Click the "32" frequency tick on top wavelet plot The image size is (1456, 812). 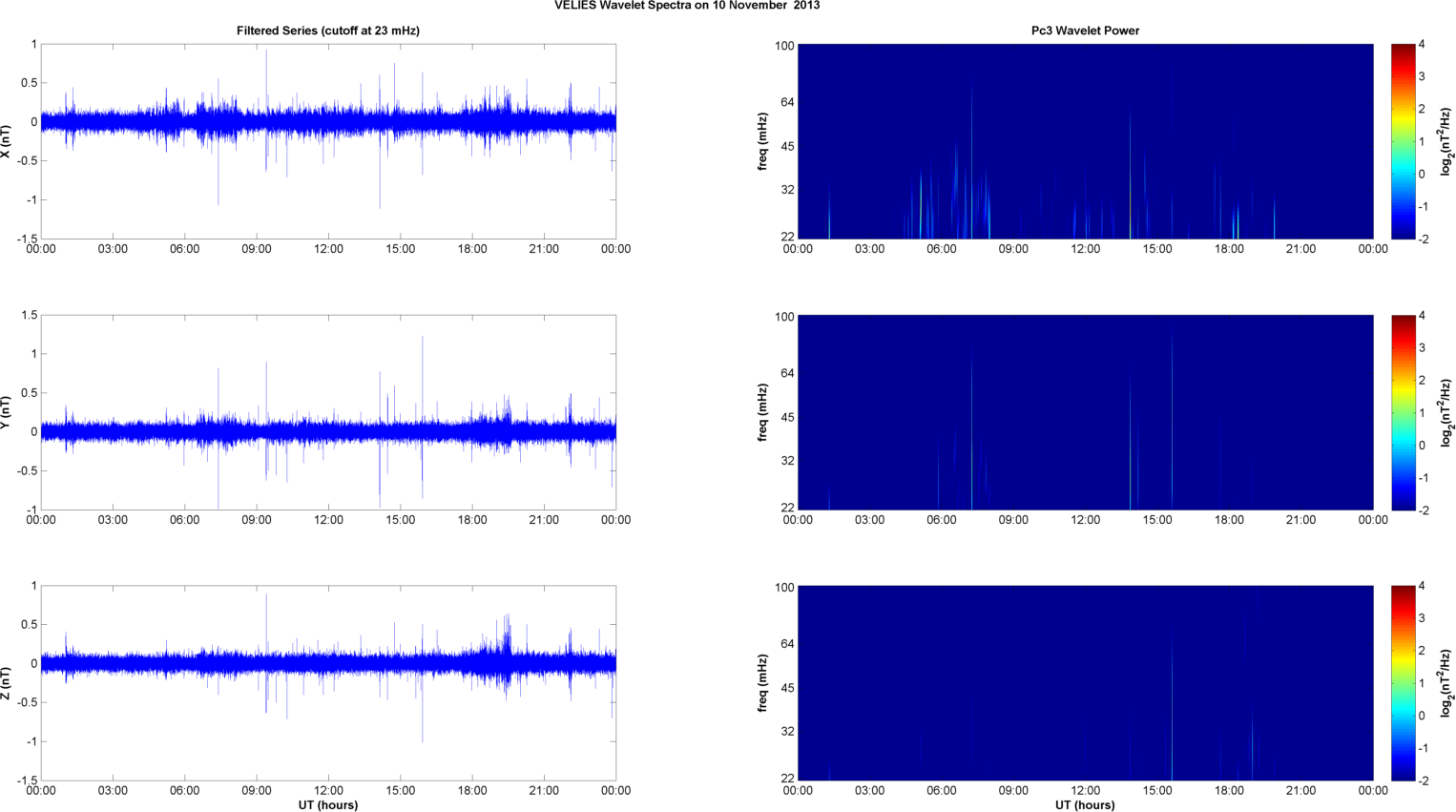pos(787,190)
